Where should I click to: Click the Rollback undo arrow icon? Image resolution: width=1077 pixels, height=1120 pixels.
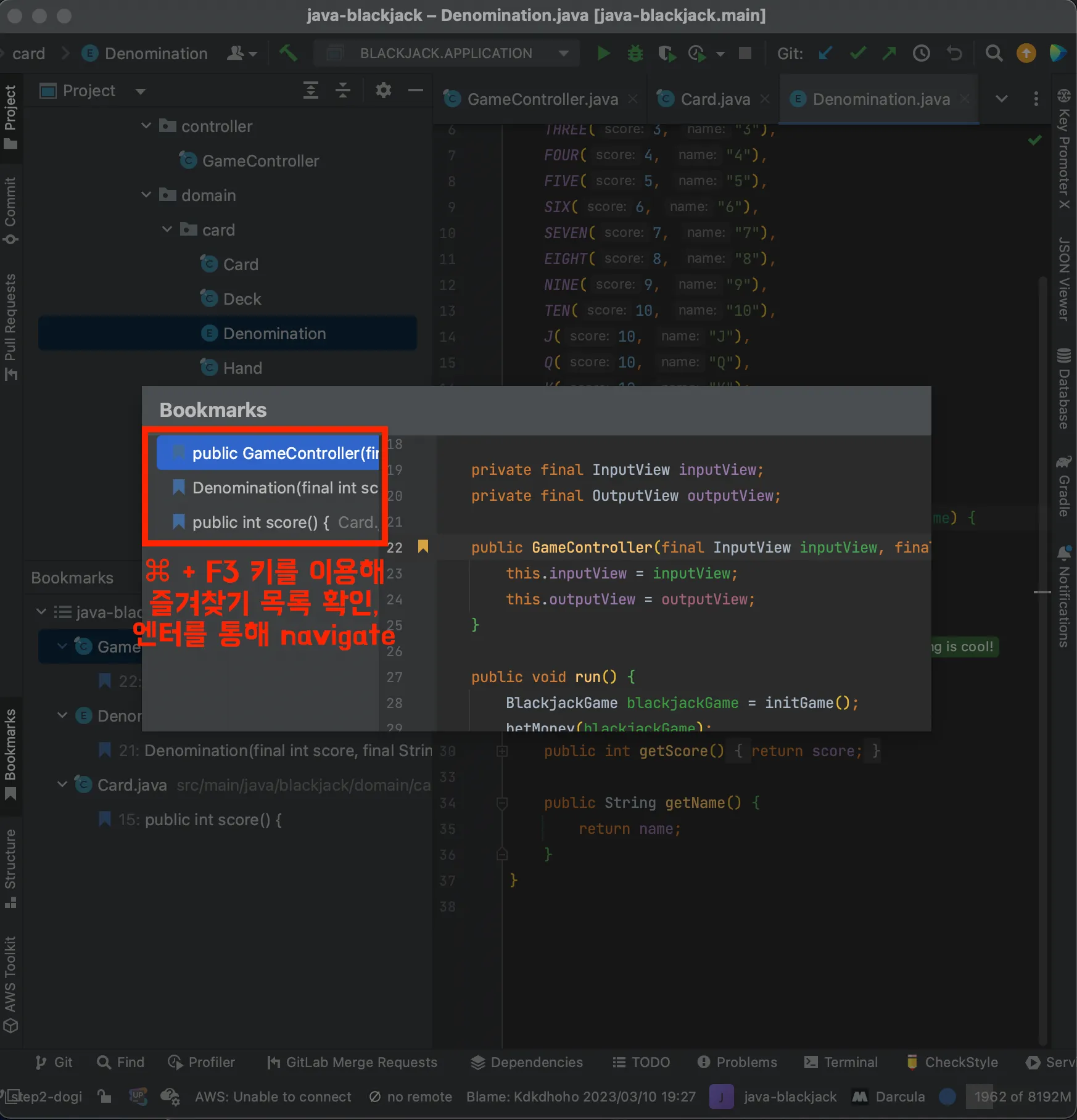click(x=954, y=54)
